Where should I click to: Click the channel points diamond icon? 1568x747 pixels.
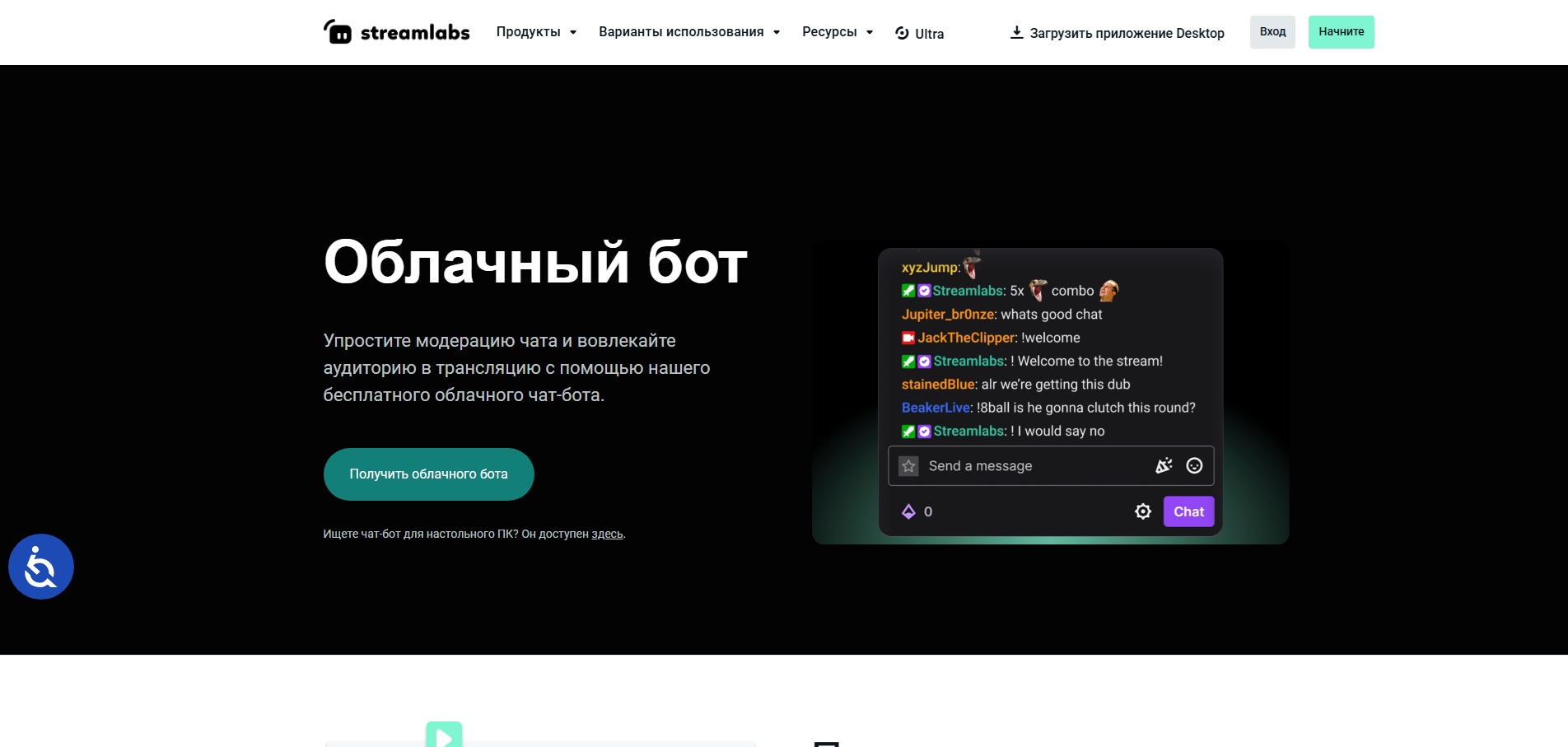pyautogui.click(x=908, y=511)
